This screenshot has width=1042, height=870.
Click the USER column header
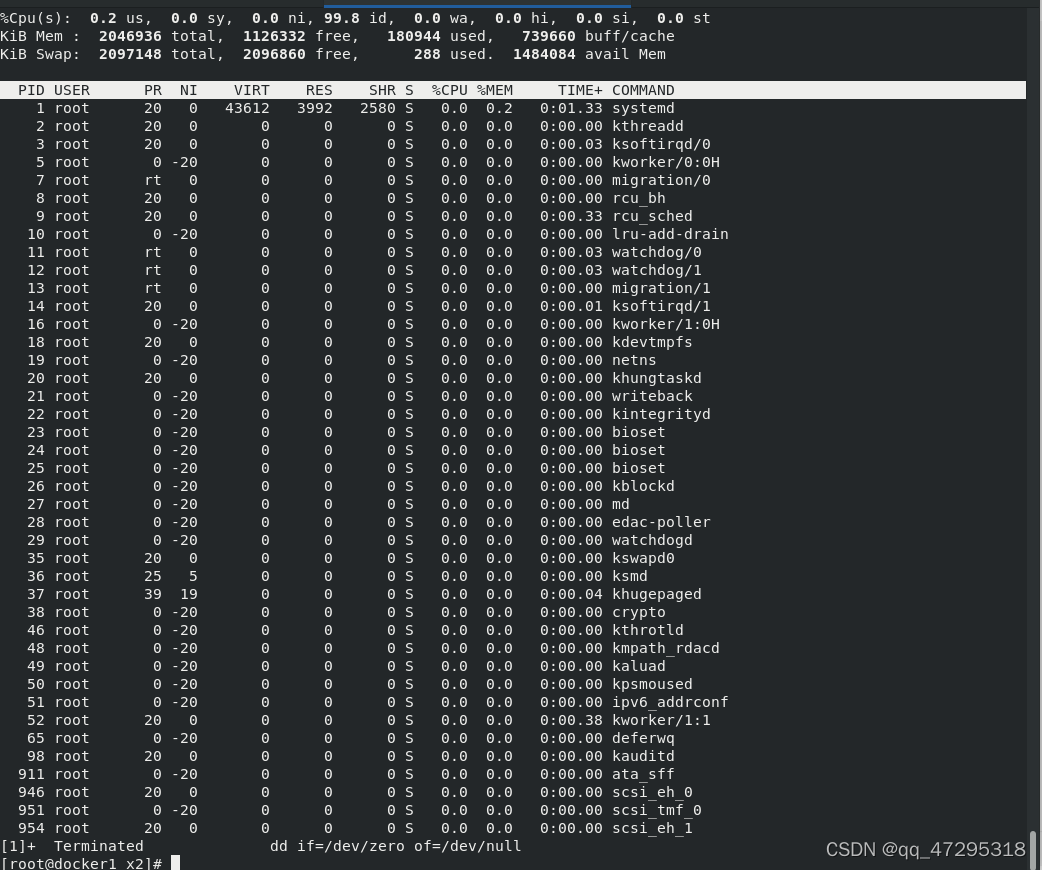(x=72, y=90)
